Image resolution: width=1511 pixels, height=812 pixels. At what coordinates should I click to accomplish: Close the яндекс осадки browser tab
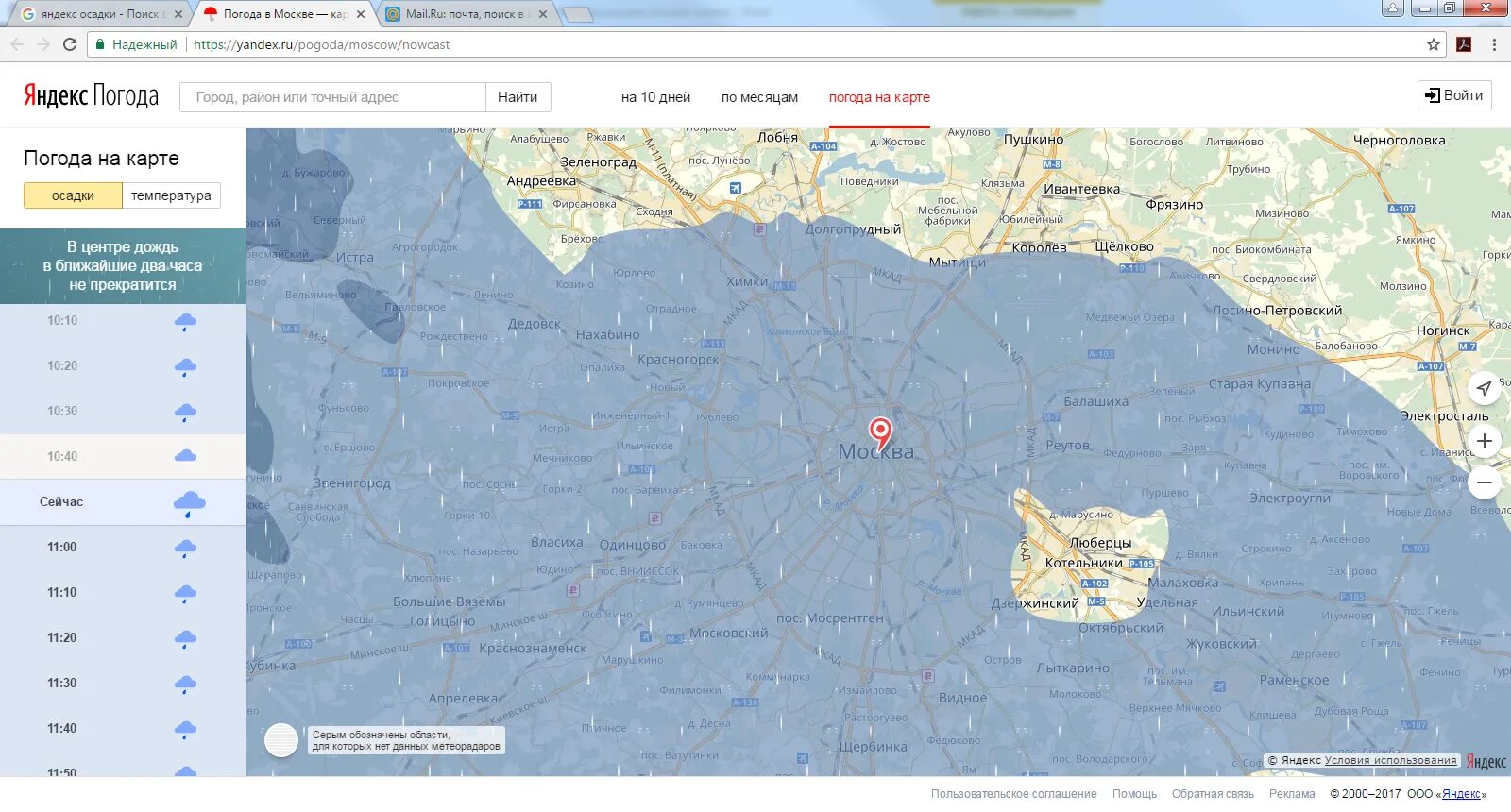(x=178, y=14)
